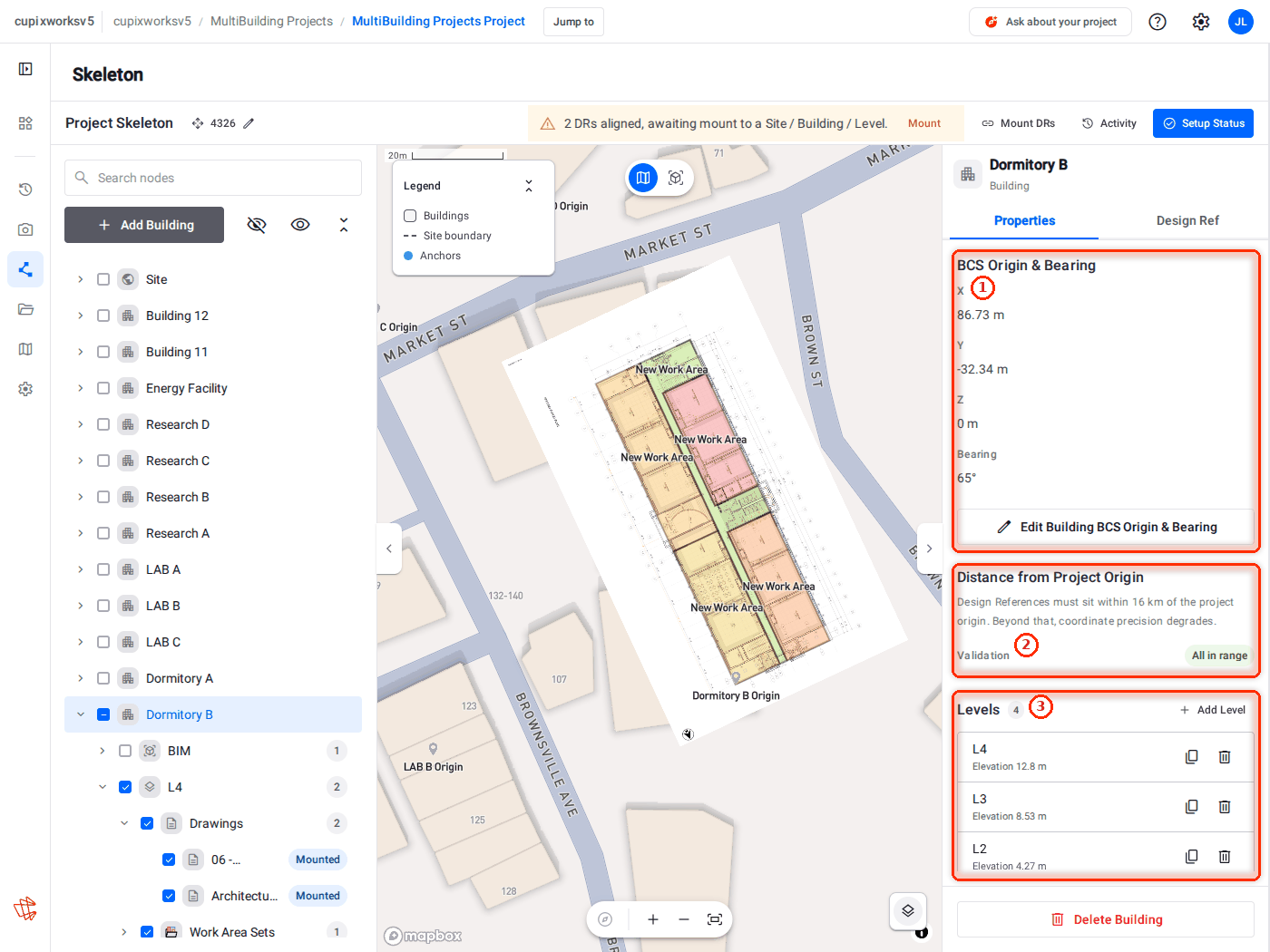
Task: Open settings gear in top bar
Action: [x=1201, y=22]
